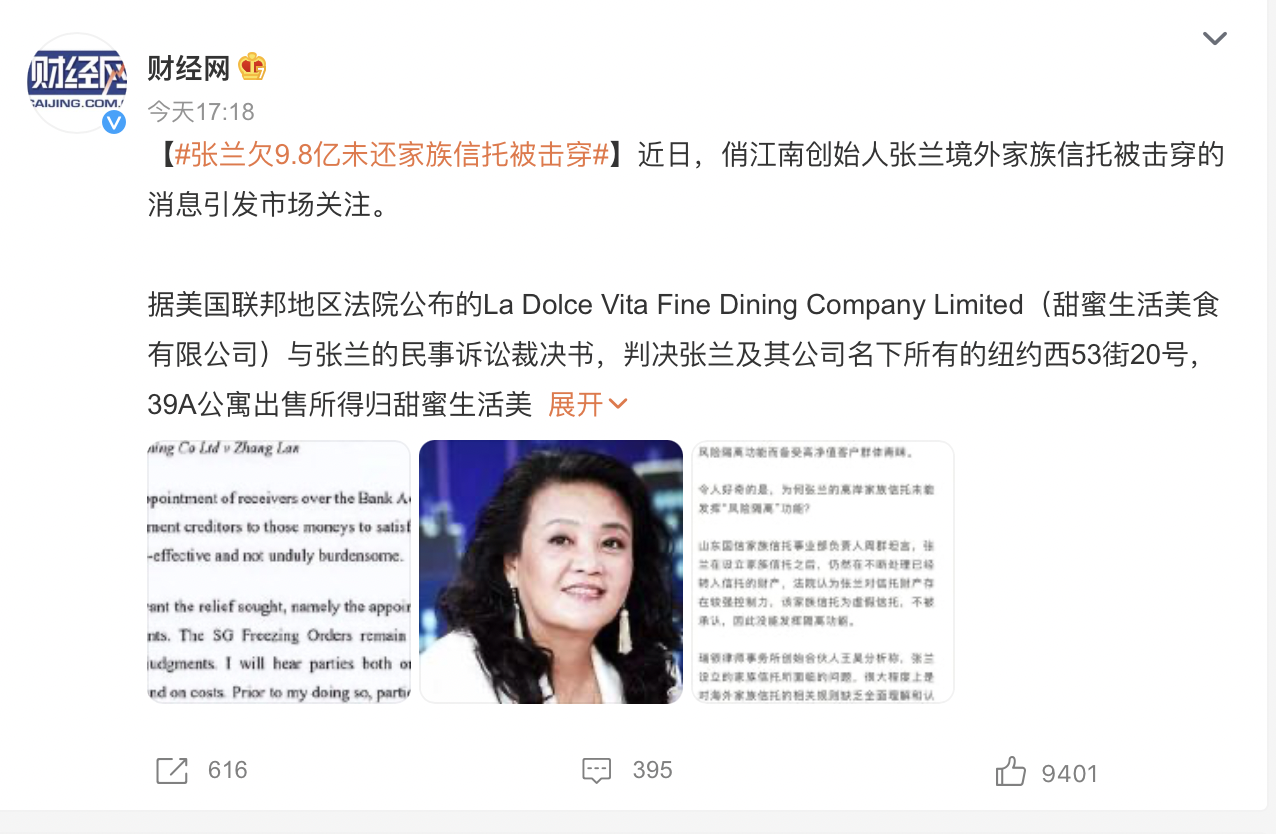
Task: Click the small arrow beside 展开
Action: click(x=618, y=404)
